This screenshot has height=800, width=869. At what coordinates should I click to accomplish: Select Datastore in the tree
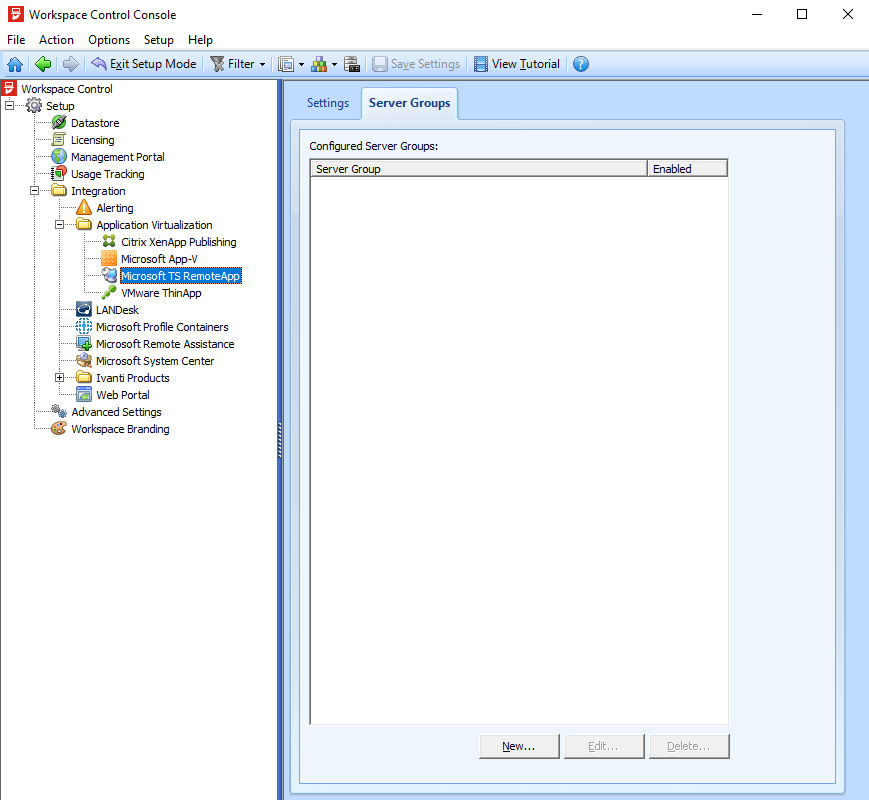tap(95, 123)
